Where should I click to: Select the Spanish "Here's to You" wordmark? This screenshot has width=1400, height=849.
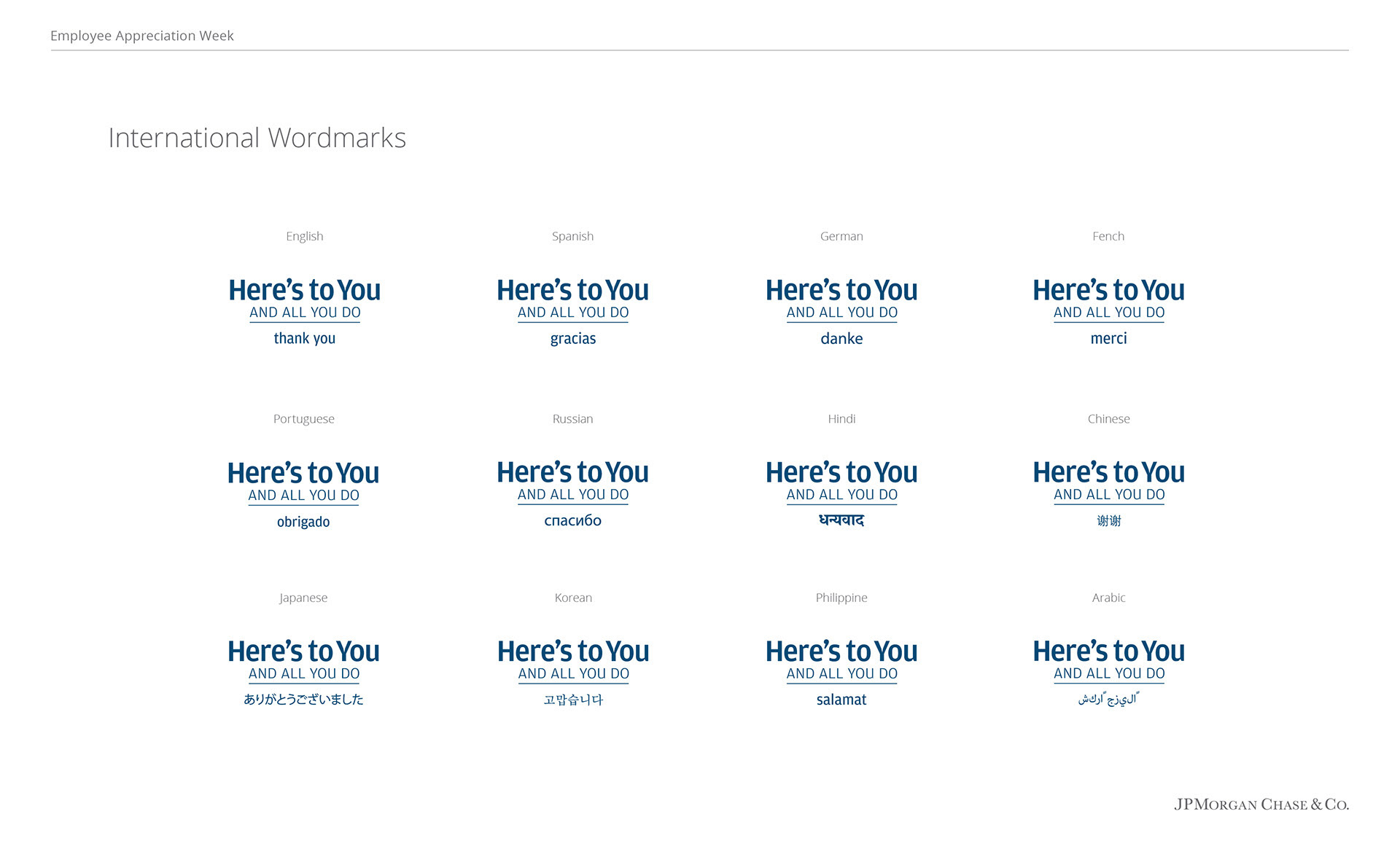[x=573, y=290]
